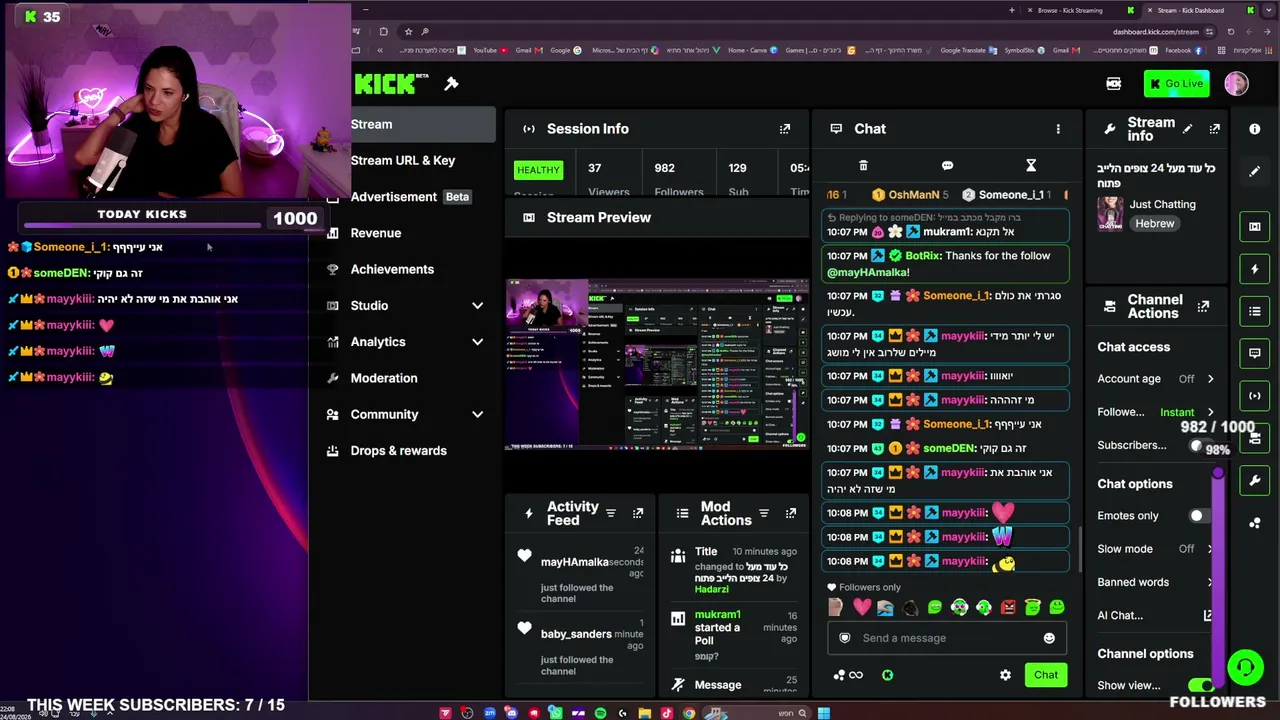
Task: Insert the pink heart emote
Action: point(862,607)
